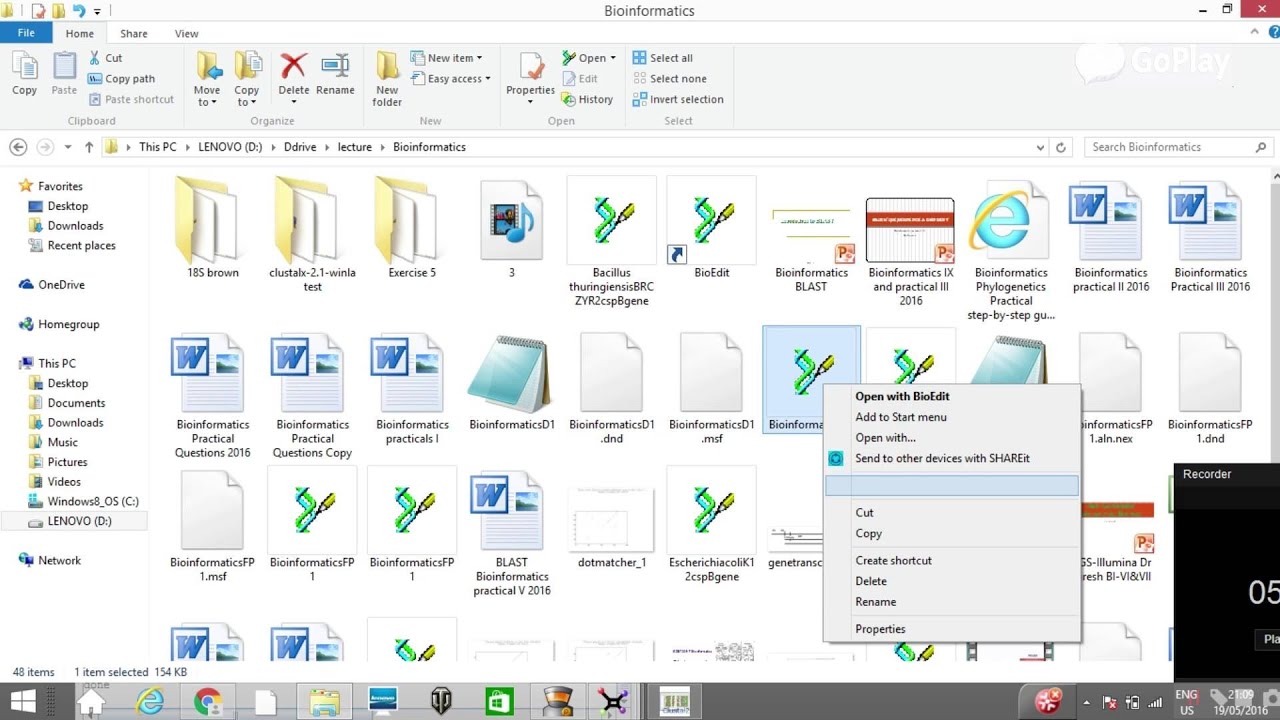Refresh the folder view
The height and width of the screenshot is (720, 1280).
tap(1061, 147)
